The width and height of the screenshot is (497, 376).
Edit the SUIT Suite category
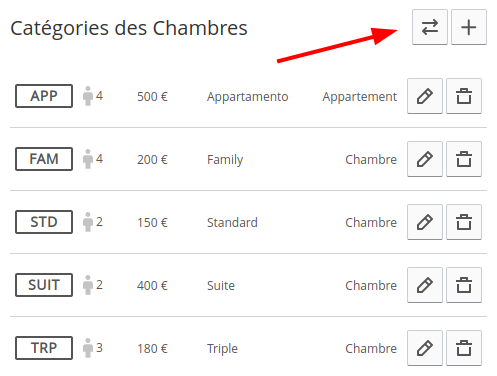tap(425, 285)
